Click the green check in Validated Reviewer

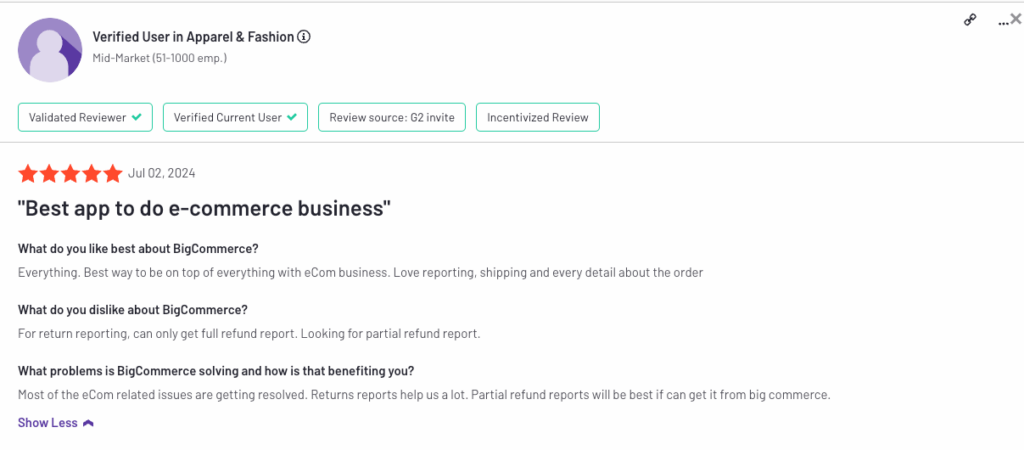click(x=136, y=118)
